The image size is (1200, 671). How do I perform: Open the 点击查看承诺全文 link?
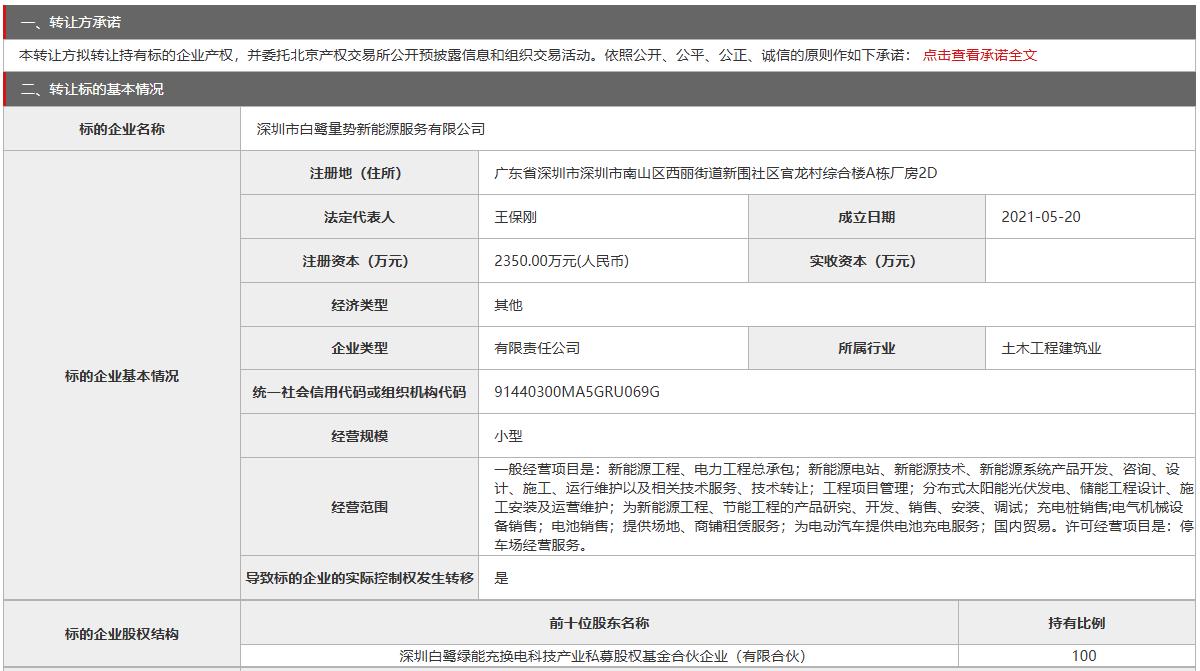click(x=979, y=55)
